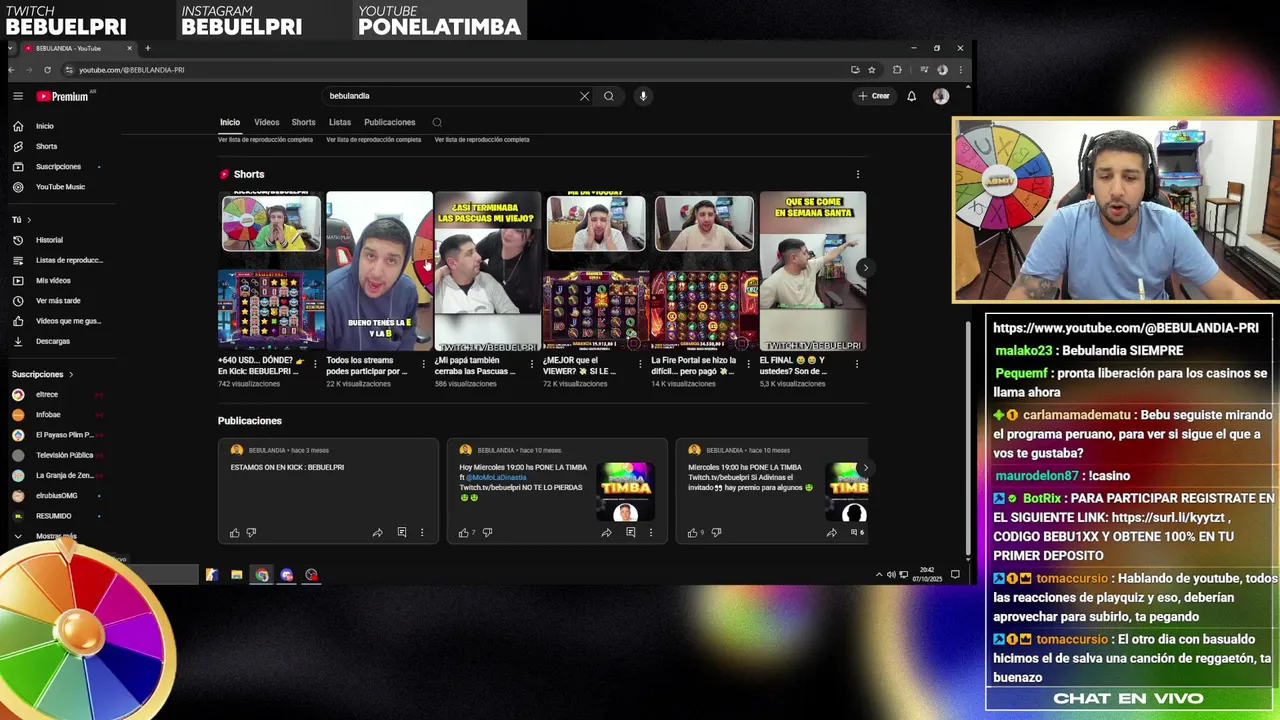This screenshot has height=720, width=1280.
Task: Open more options for 'ESTAMOS ON EN KICK' post
Action: [422, 533]
